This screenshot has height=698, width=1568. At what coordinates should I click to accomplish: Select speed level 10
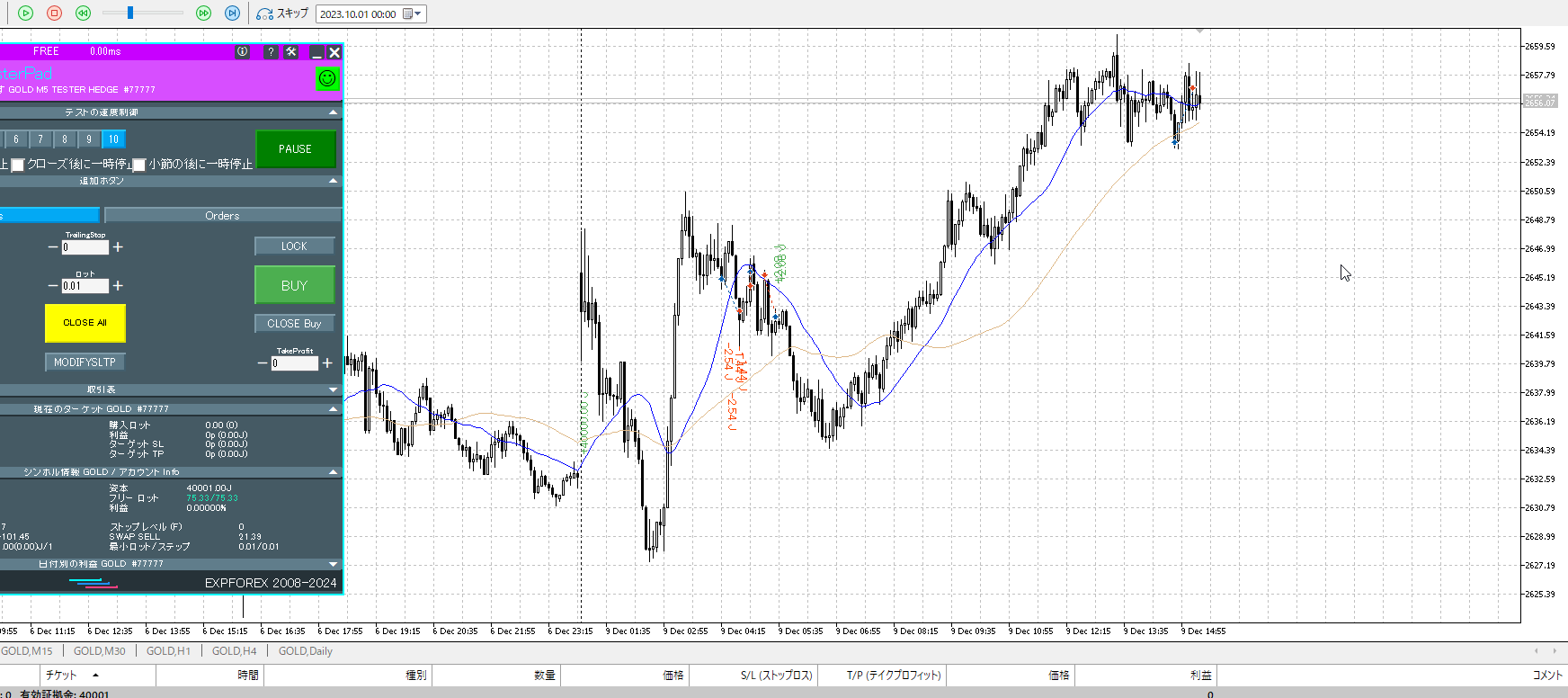click(113, 139)
